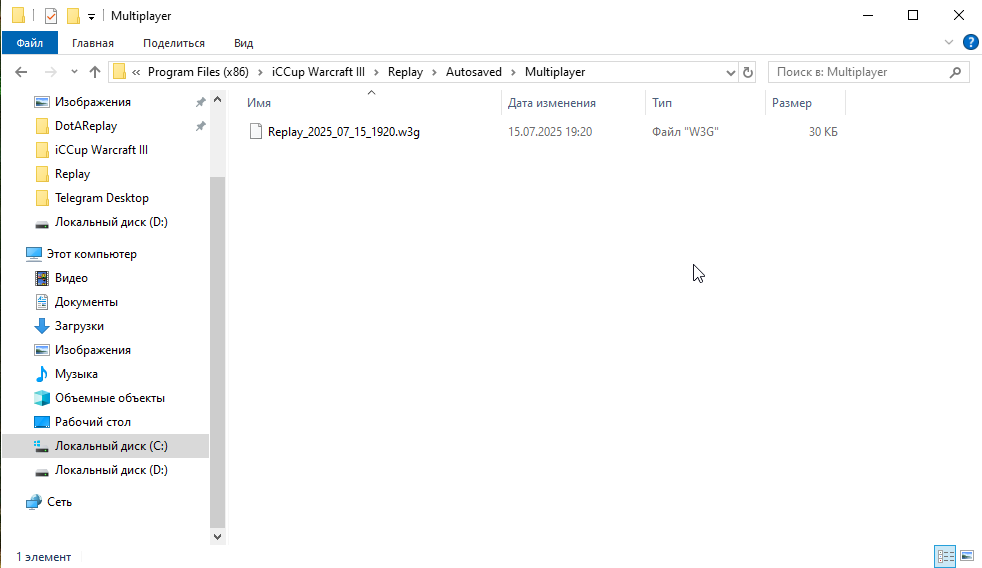The height and width of the screenshot is (568, 982).
Task: Open the Файл ribbon tab
Action: pos(30,43)
